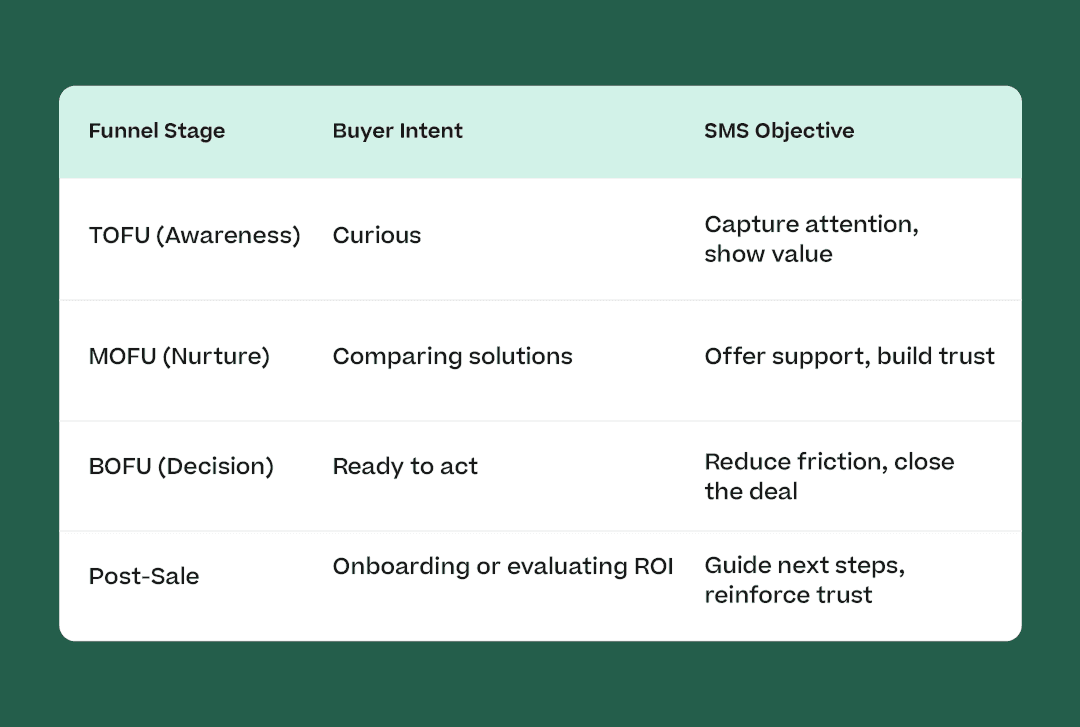The image size is (1080, 727).
Task: Click the SMS Objective column header
Action: [779, 131]
